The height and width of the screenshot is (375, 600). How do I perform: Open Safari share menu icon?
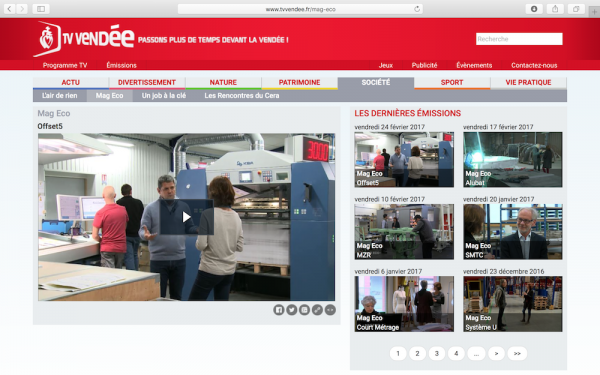pos(555,9)
